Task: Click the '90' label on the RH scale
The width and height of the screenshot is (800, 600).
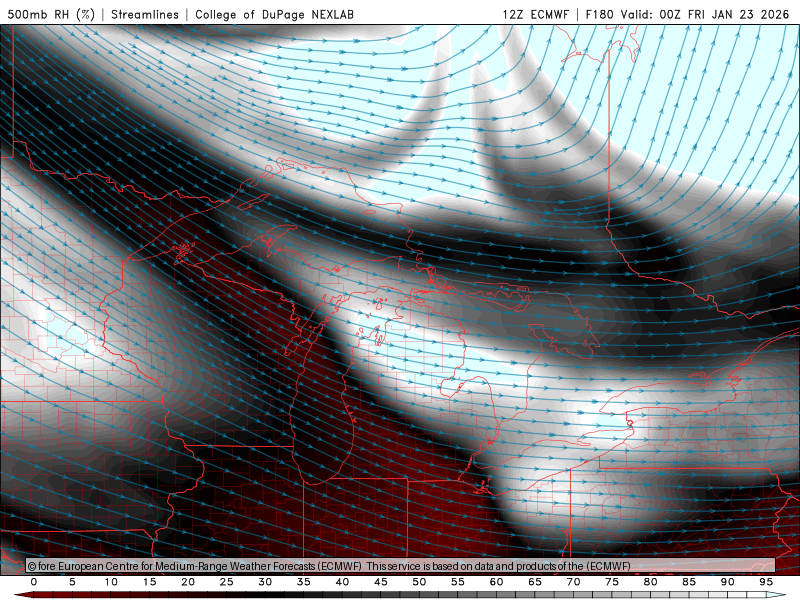Action: point(727,582)
